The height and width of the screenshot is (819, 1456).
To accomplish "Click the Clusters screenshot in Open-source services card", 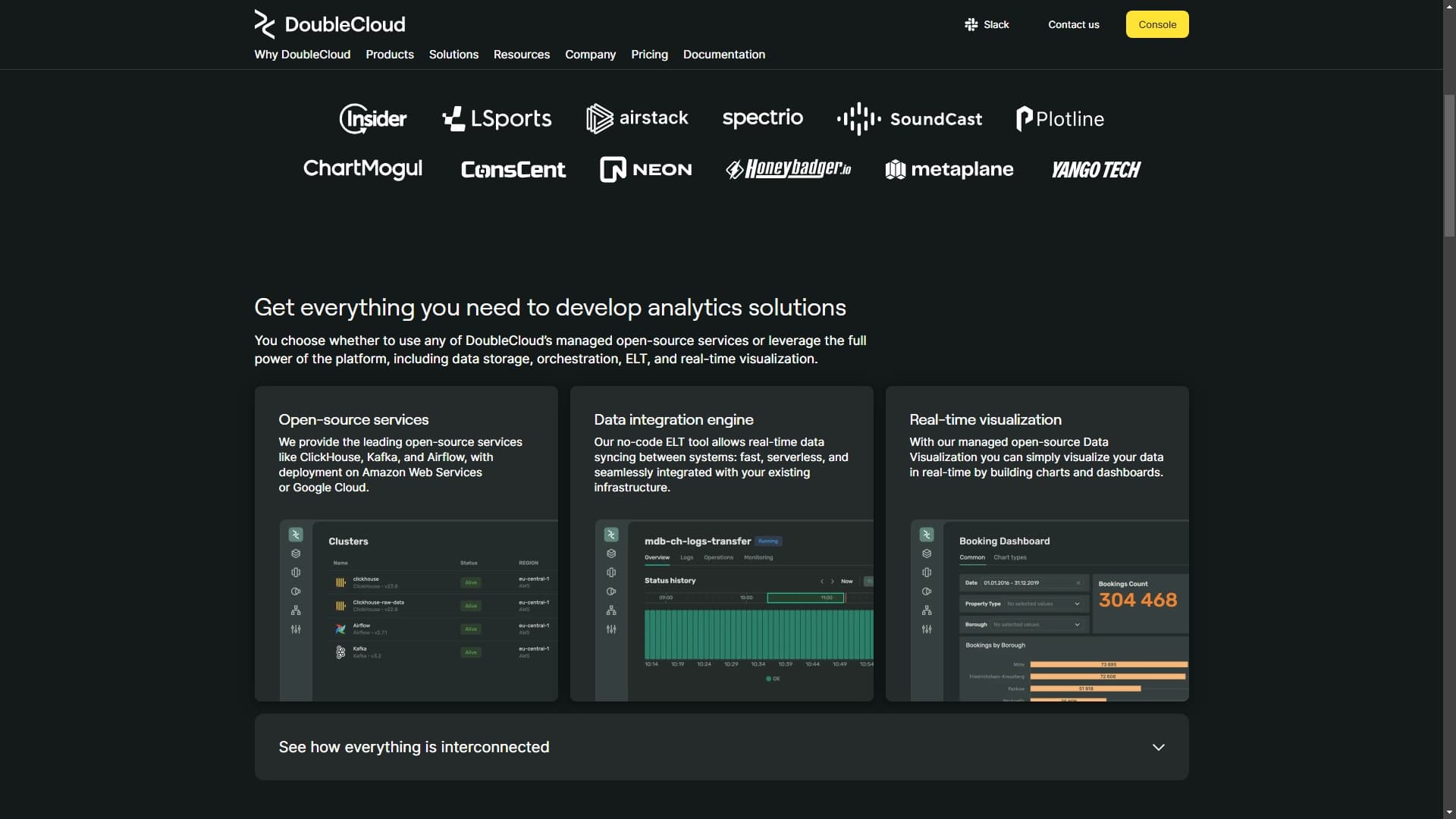I will click(419, 610).
